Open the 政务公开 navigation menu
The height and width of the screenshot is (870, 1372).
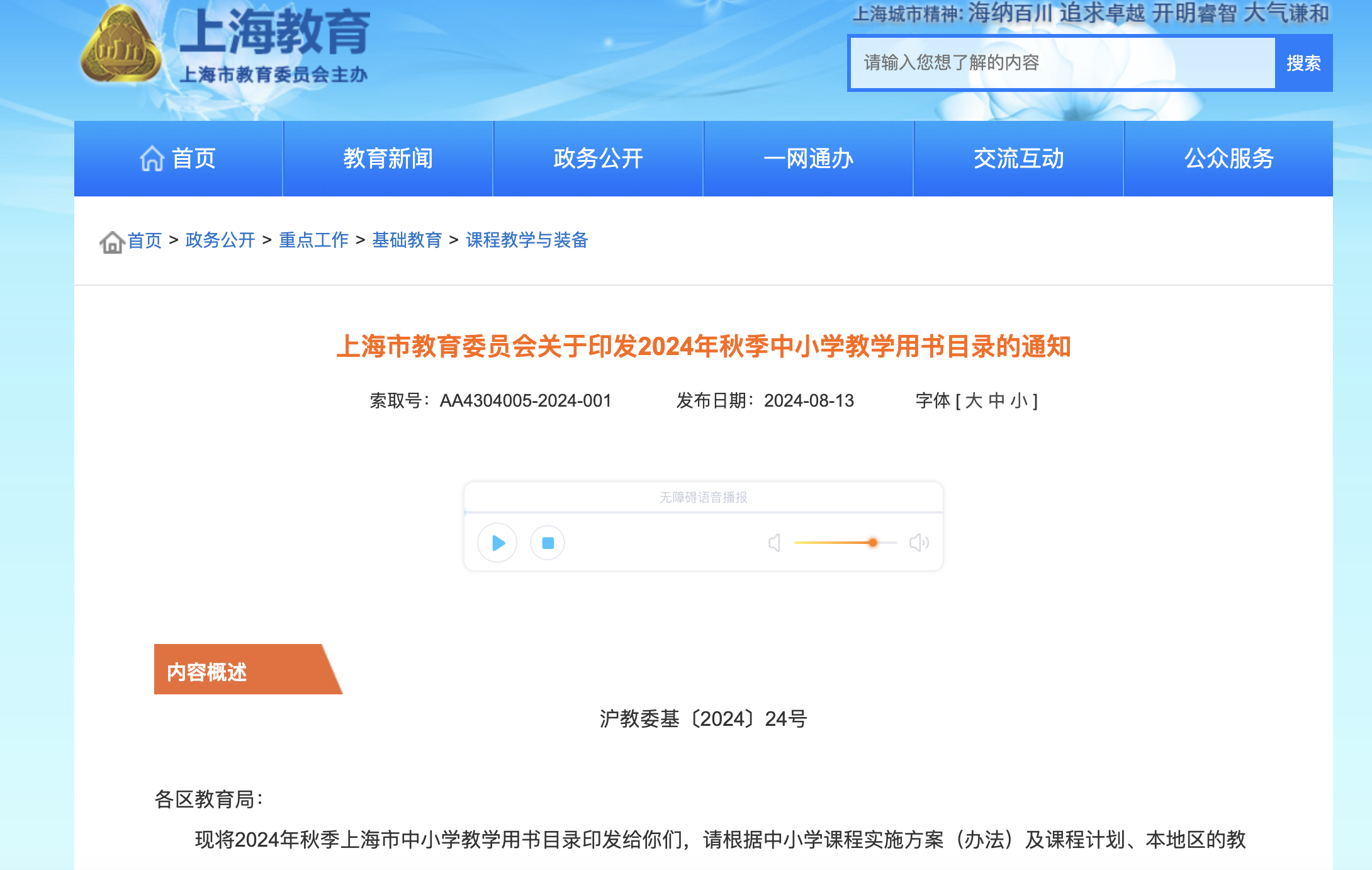point(598,159)
